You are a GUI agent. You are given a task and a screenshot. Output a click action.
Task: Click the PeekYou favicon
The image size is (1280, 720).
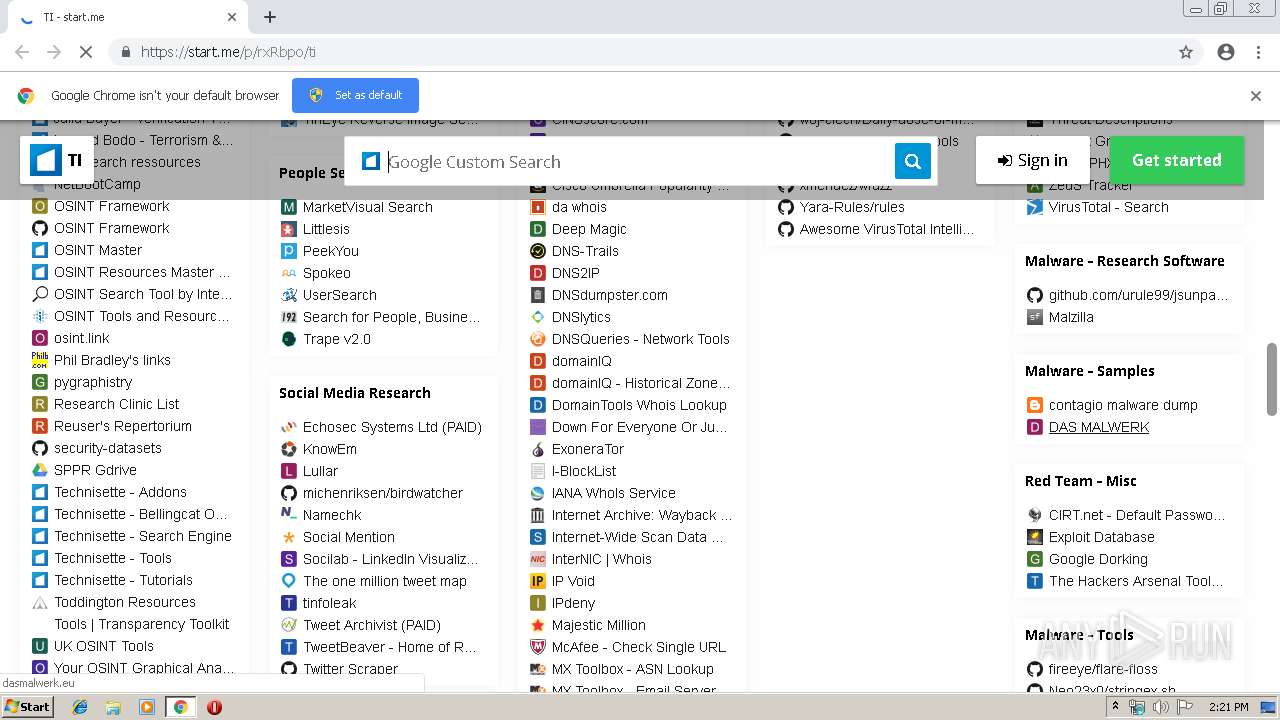[288, 251]
